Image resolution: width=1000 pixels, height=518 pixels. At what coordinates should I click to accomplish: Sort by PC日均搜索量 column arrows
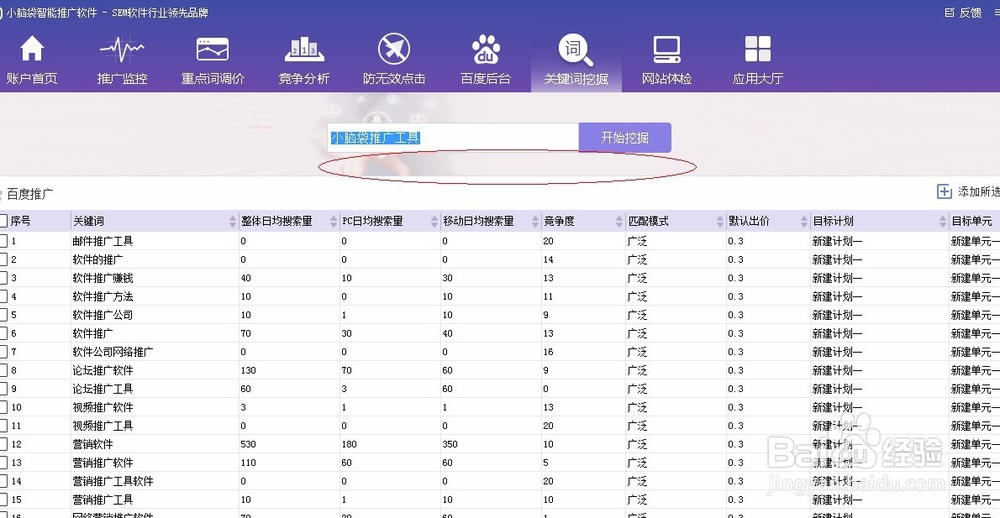click(434, 221)
